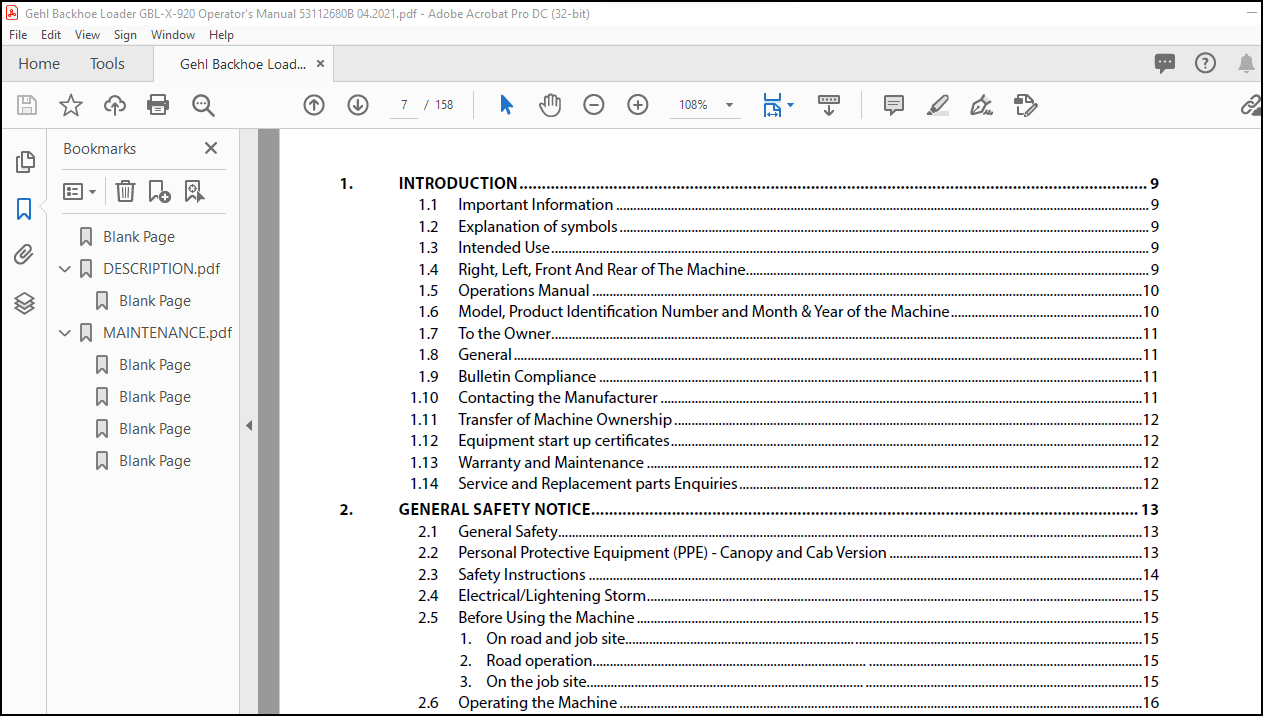The height and width of the screenshot is (716, 1263).
Task: Open the notifications bell
Action: coord(1246,64)
